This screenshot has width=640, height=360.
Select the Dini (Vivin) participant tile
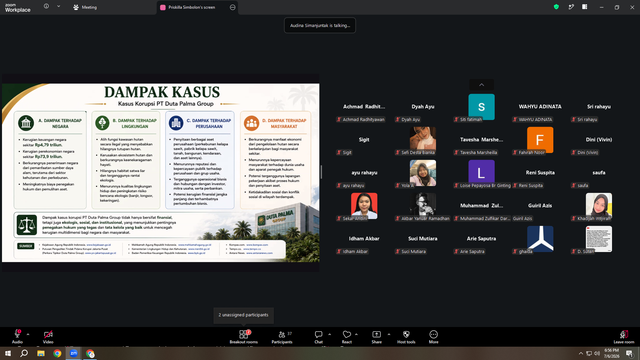(599, 140)
